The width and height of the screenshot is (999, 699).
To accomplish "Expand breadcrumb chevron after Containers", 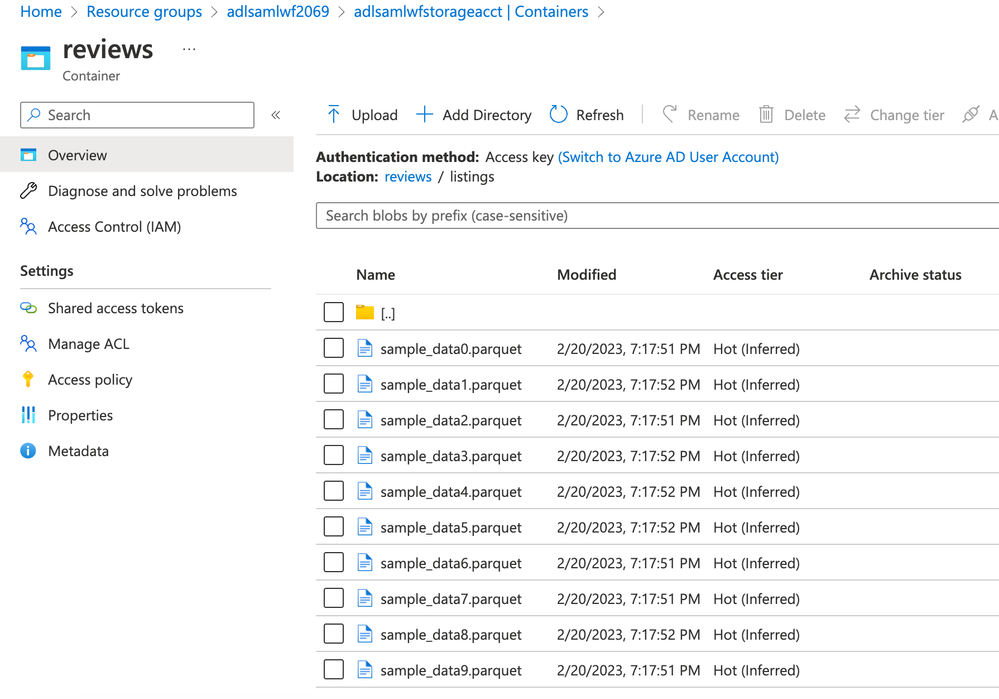I will 601,12.
